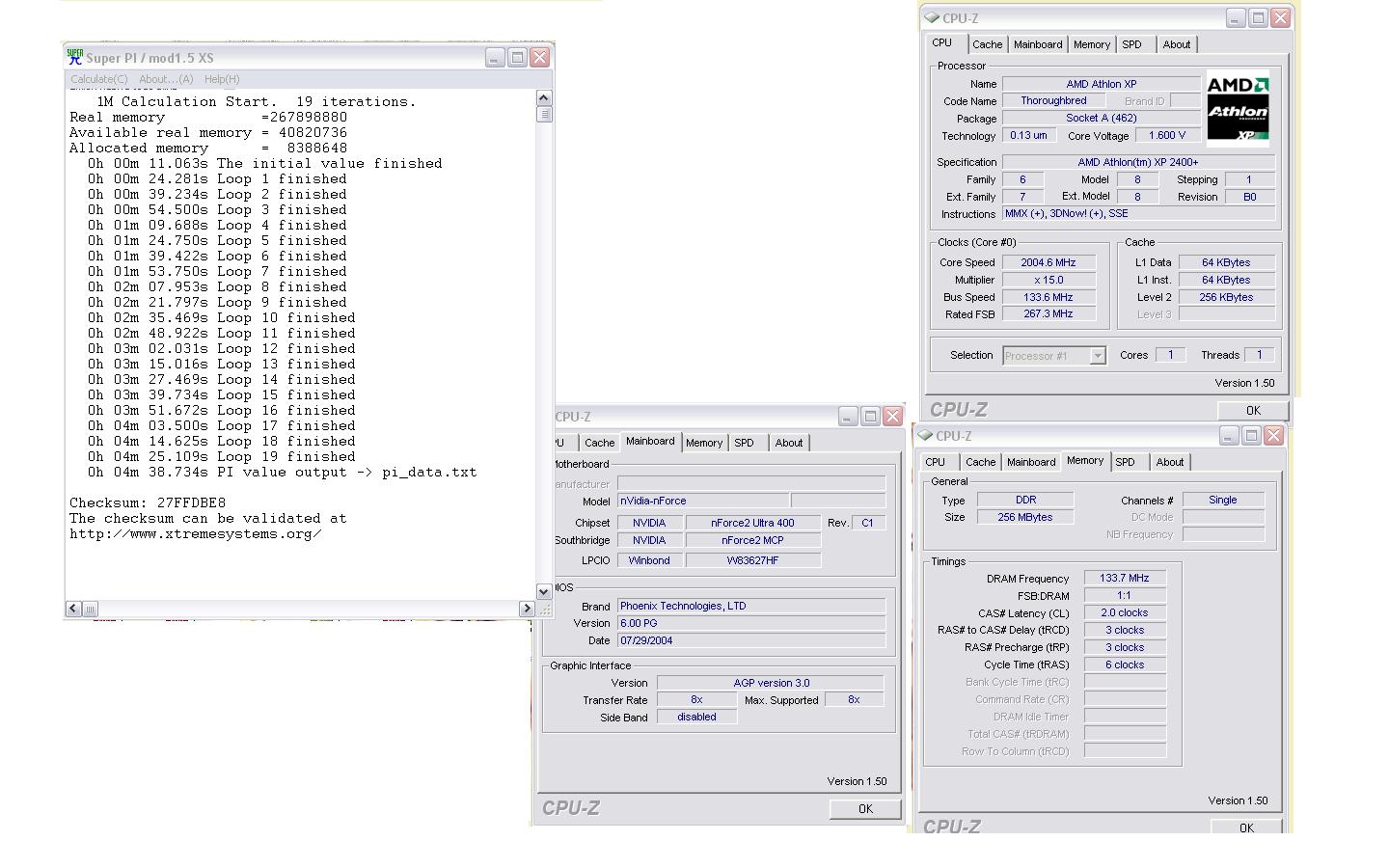Image resolution: width=1389 pixels, height=868 pixels.
Task: Click the AMD Athlon XP logo
Action: (x=1238, y=109)
